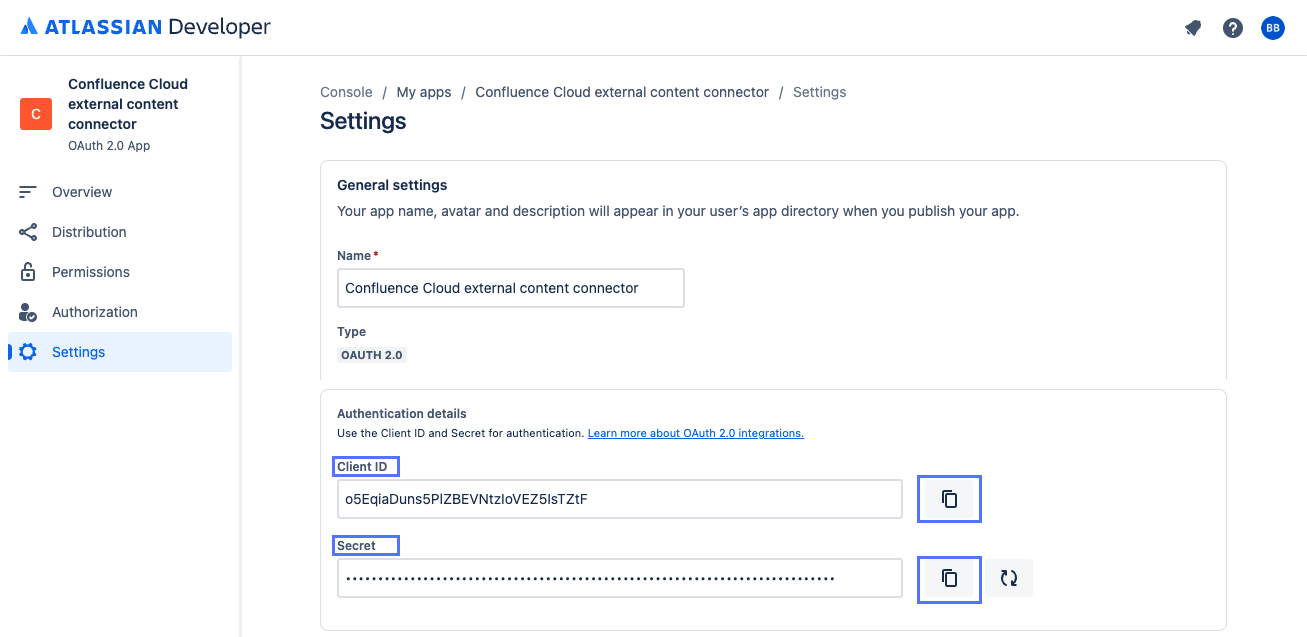Image resolution: width=1307 pixels, height=637 pixels.
Task: Open the BB user avatar menu
Action: tap(1272, 28)
